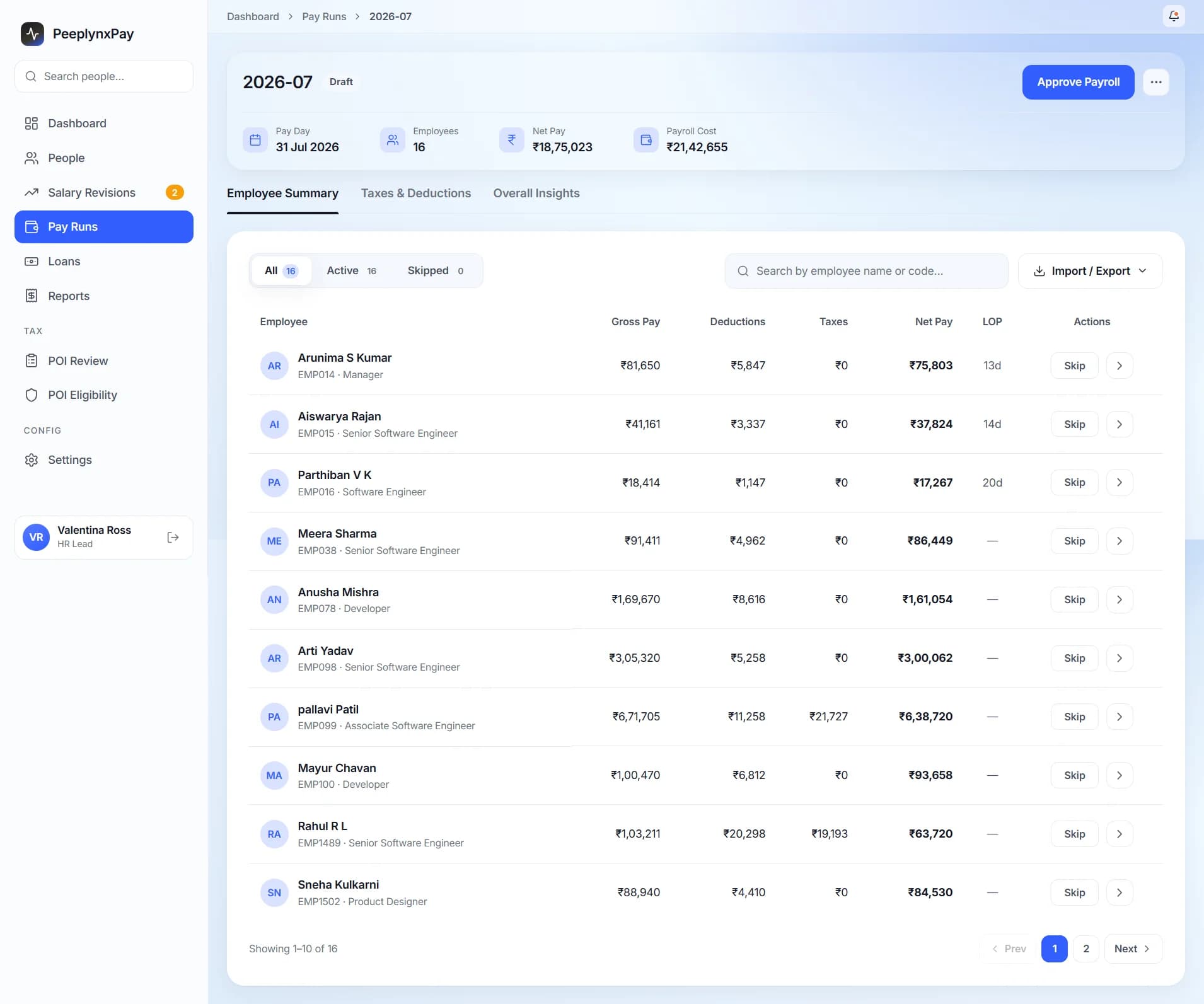Click the Approve Payroll button
1204x1004 pixels.
click(1078, 82)
